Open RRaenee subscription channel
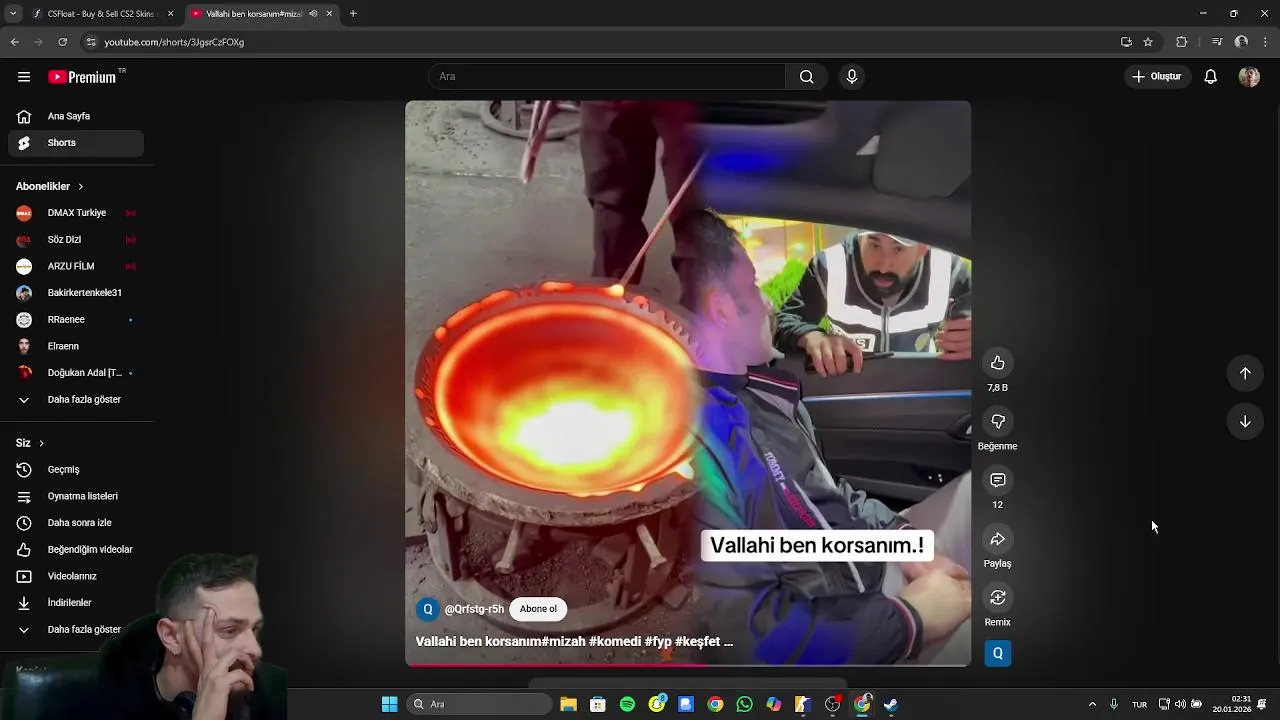The image size is (1280, 720). click(x=76, y=320)
